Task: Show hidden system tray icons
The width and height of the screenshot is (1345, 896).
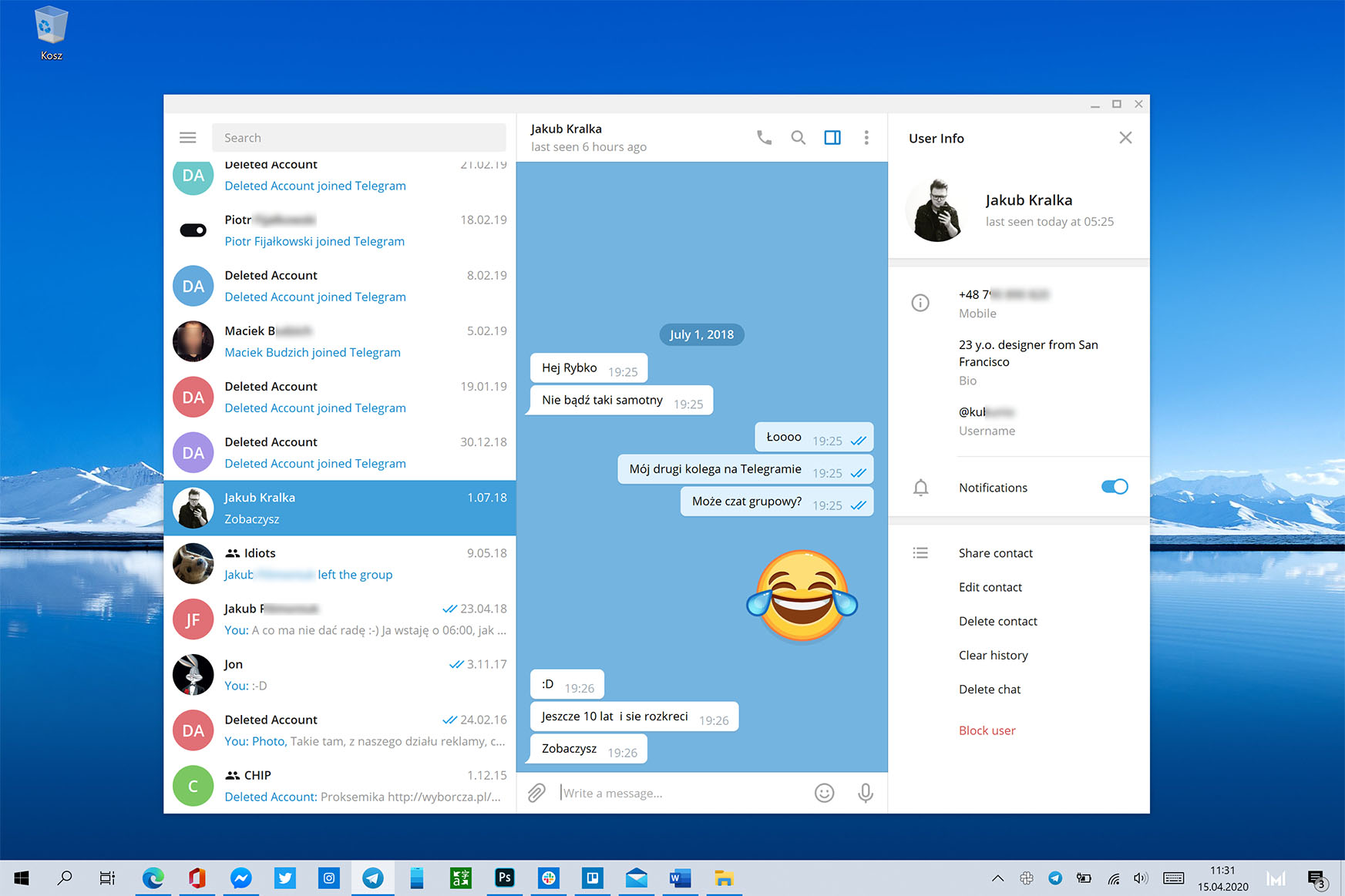Action: pos(997,878)
